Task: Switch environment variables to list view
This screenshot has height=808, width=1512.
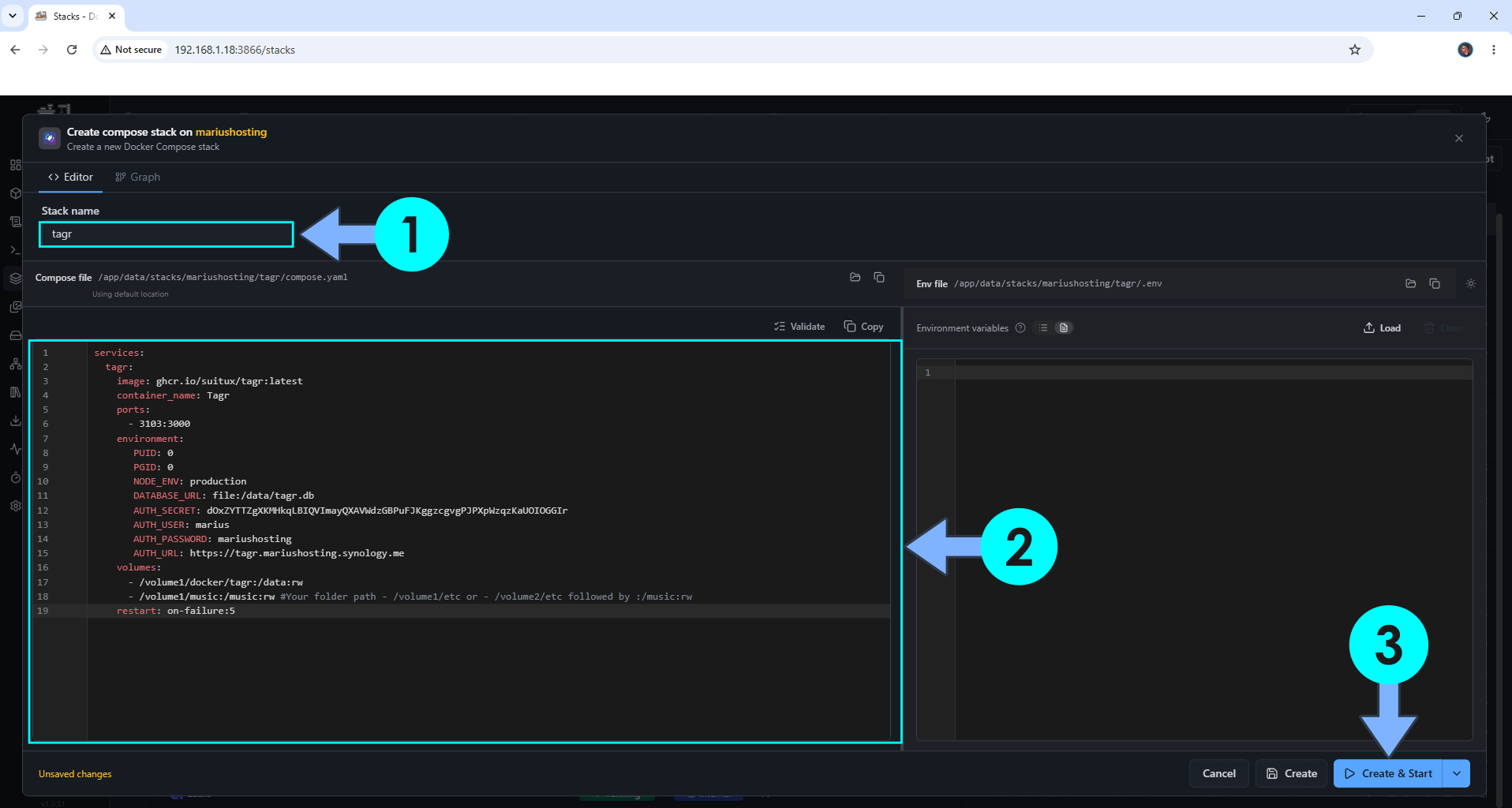Action: 1043,328
